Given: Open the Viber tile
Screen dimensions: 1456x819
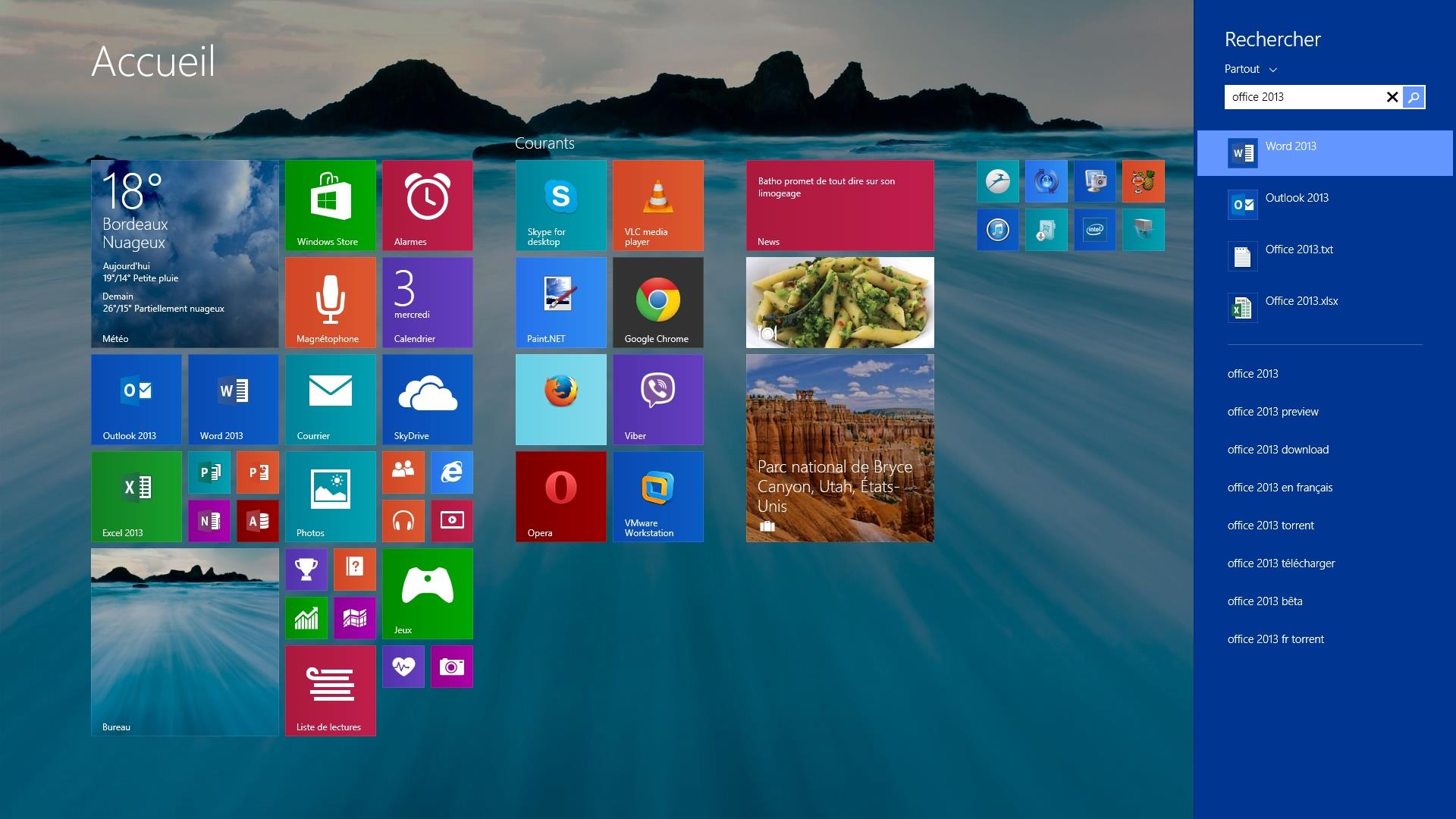Looking at the screenshot, I should coord(658,400).
